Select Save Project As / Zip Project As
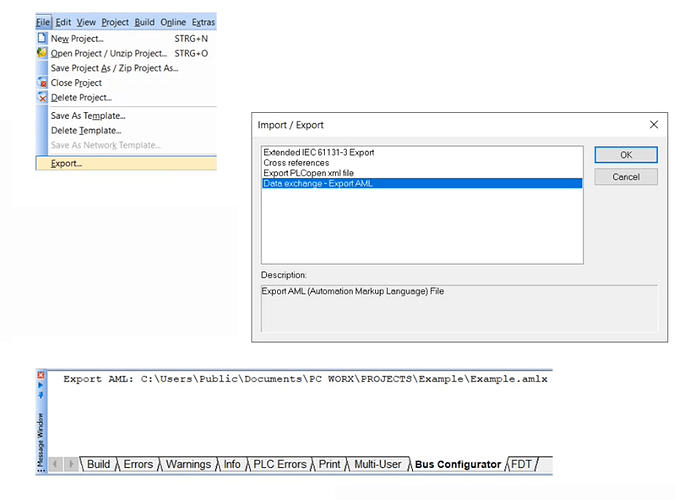The width and height of the screenshot is (675, 500). (114, 68)
